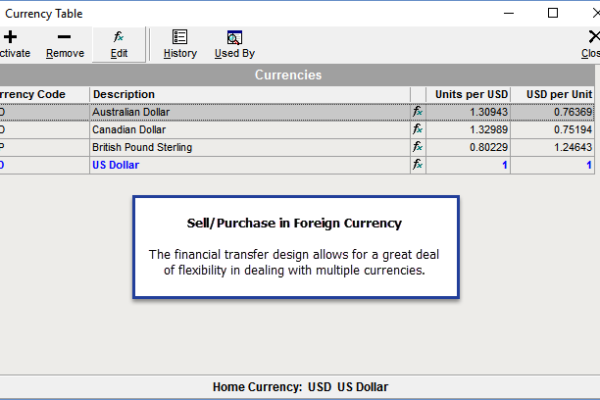The image size is (600, 400).
Task: Click the Canadian Dollar currency code cell
Action: tap(44, 129)
